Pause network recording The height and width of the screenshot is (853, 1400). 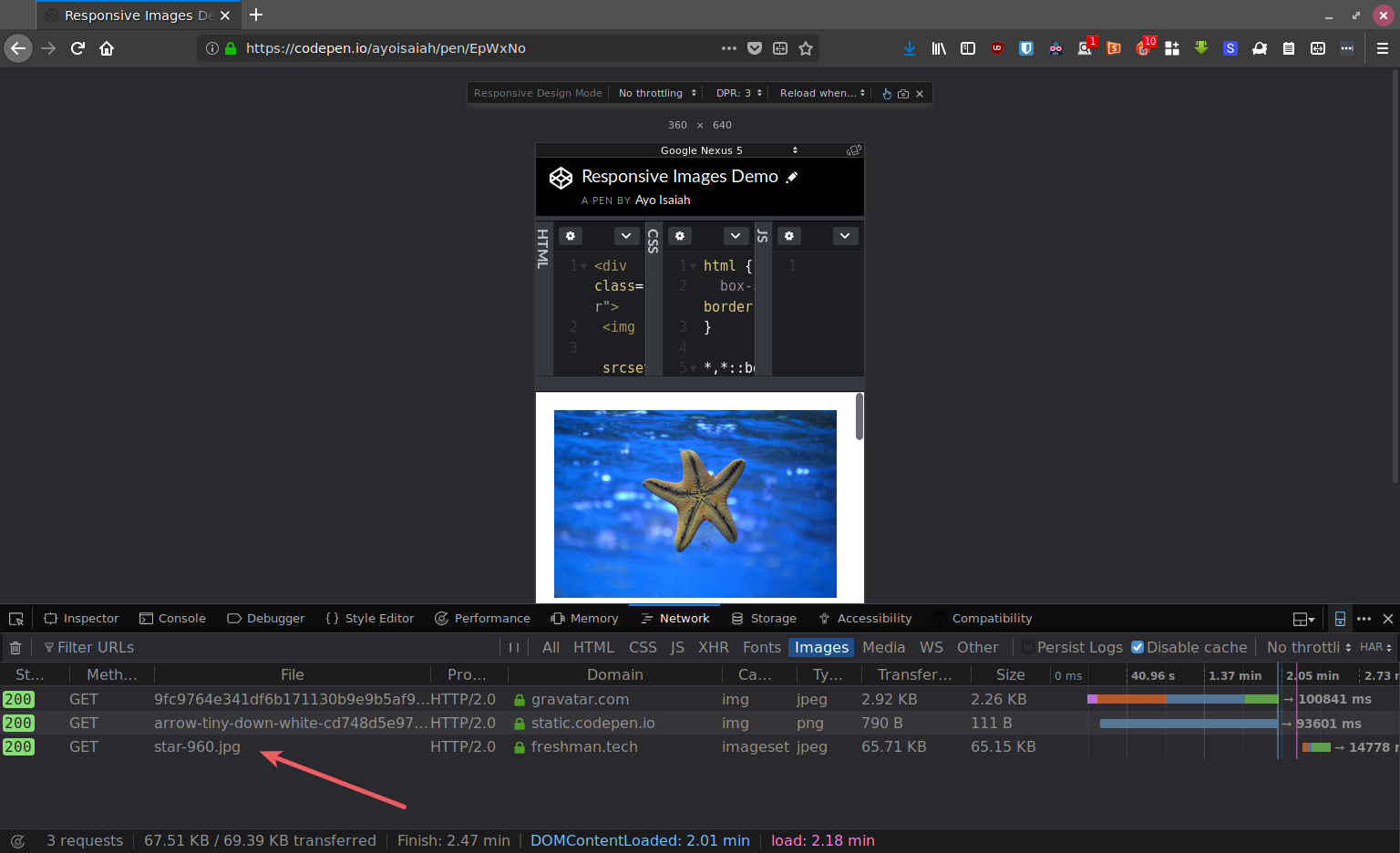tap(514, 648)
